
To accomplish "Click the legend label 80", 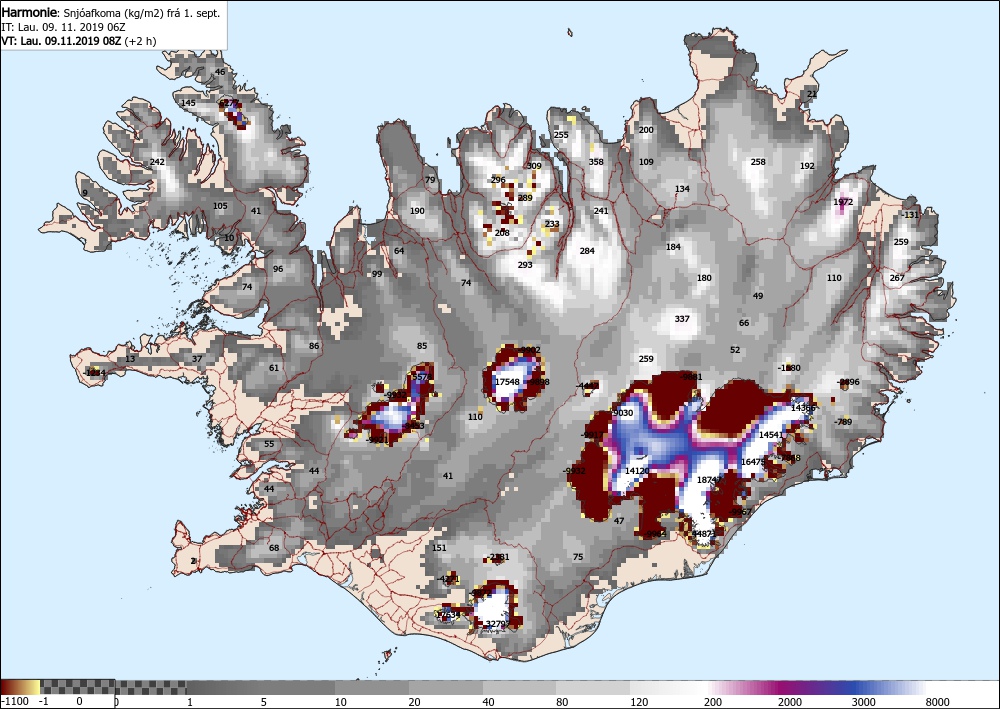I will point(562,702).
